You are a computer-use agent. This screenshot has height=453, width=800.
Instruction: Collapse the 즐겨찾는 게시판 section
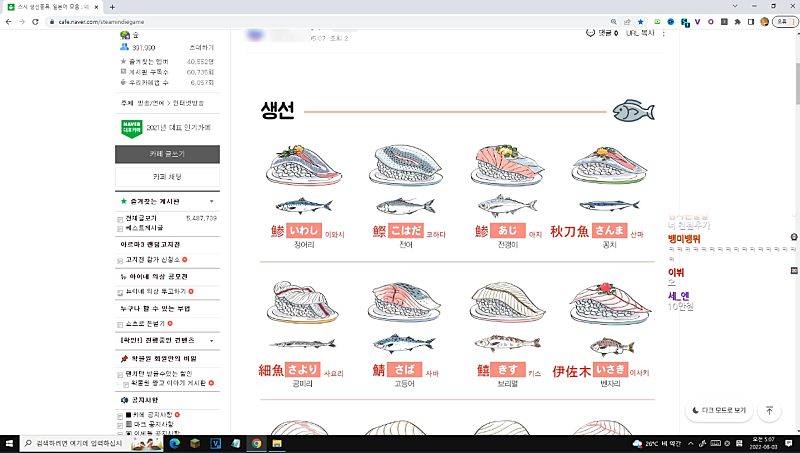(212, 201)
